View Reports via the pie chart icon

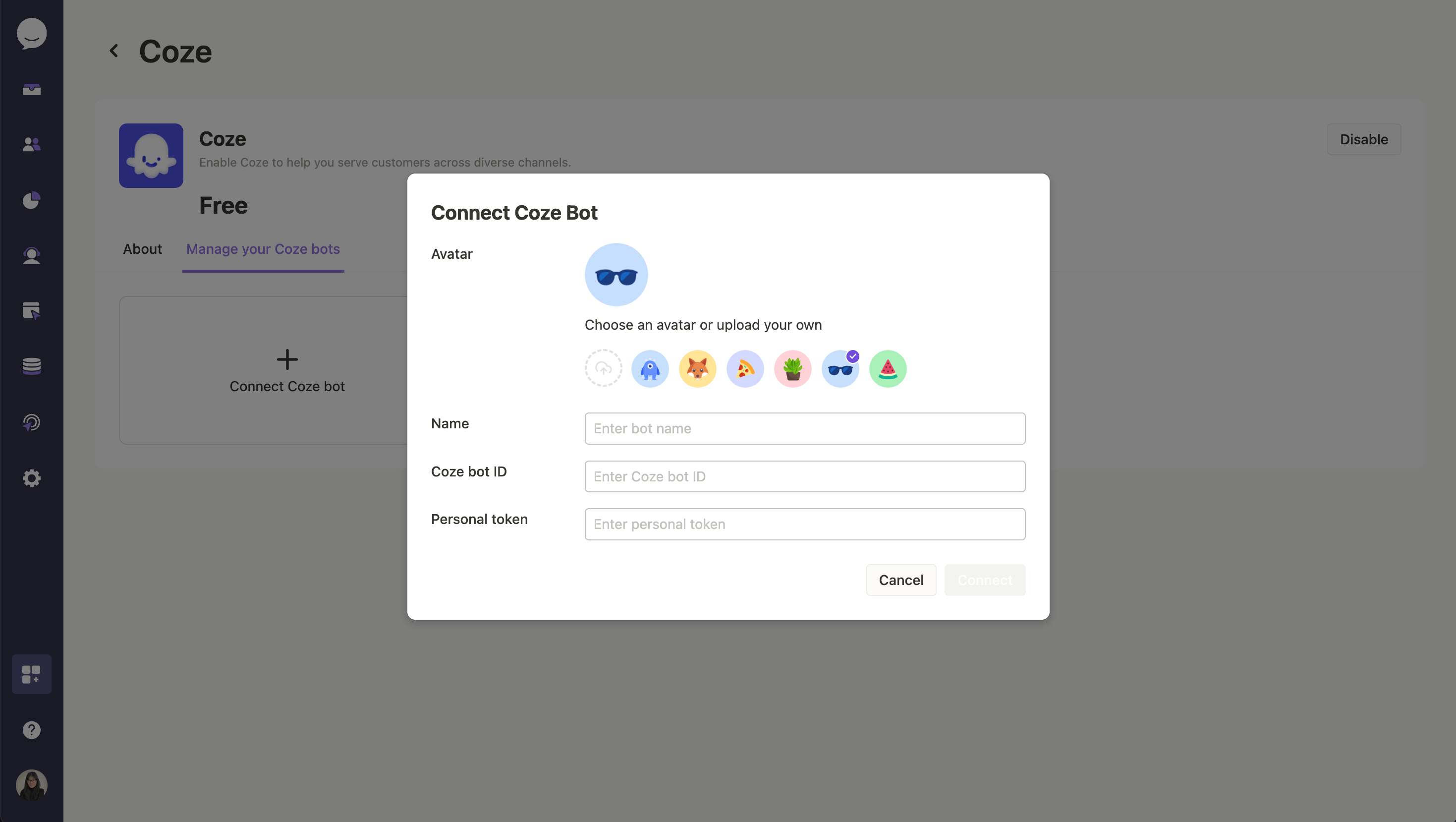[x=31, y=201]
